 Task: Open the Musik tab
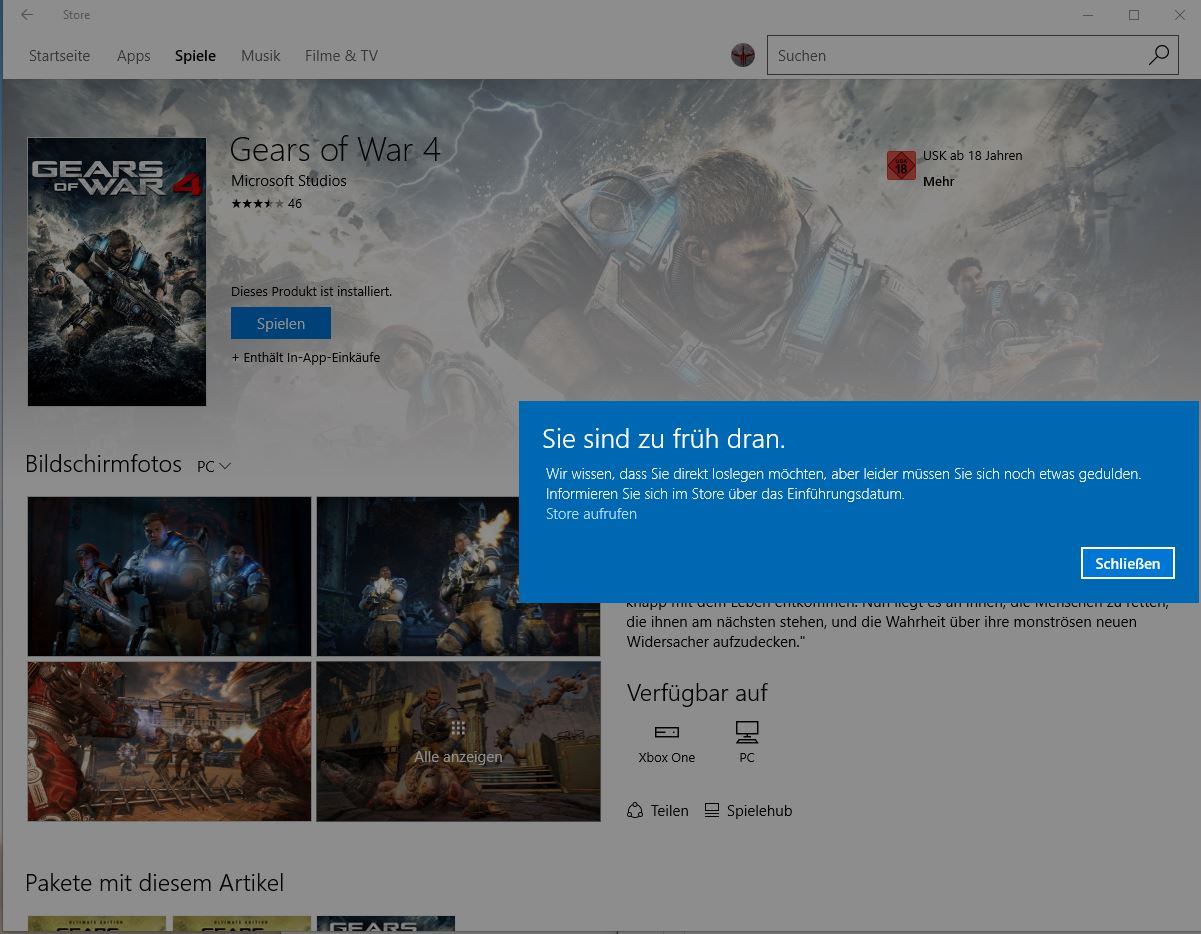click(260, 56)
